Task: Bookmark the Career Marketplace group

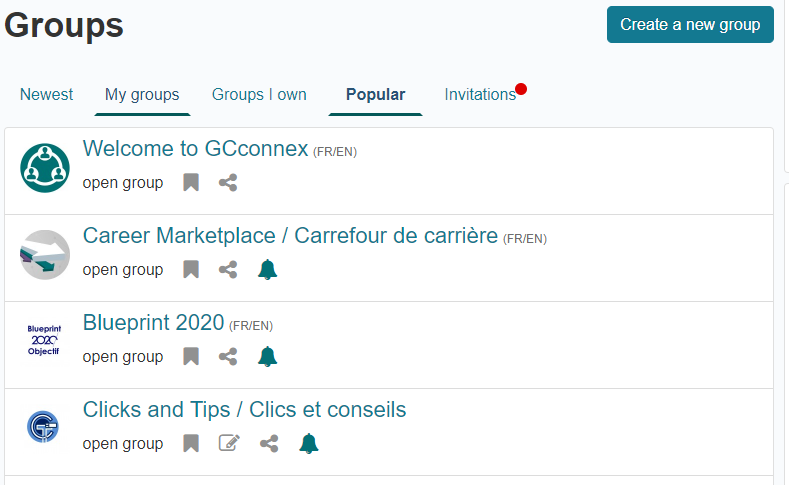Action: [191, 269]
